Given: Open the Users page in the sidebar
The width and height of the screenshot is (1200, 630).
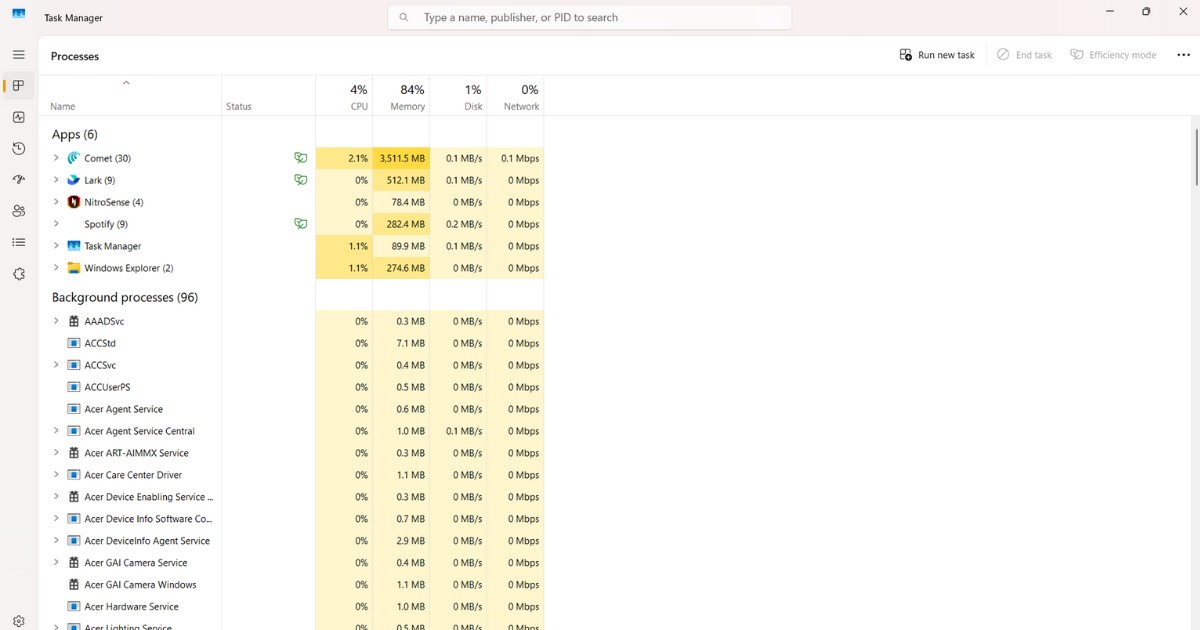Looking at the screenshot, I should point(18,211).
